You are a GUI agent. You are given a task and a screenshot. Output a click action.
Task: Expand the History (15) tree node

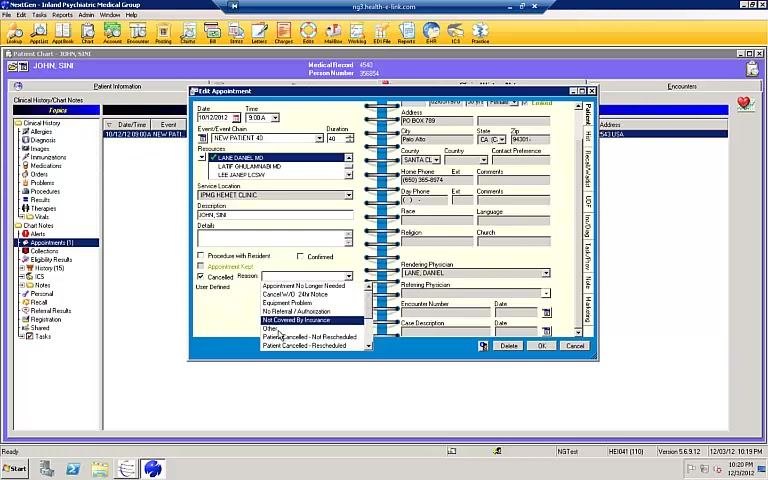(22, 268)
